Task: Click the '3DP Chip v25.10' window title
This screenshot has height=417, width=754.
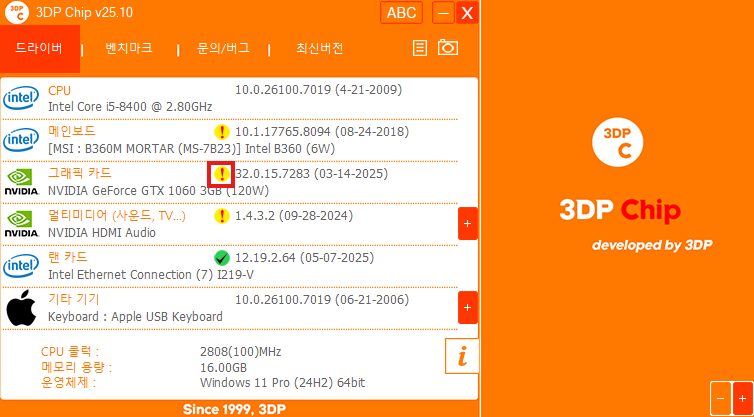Action: coord(85,13)
